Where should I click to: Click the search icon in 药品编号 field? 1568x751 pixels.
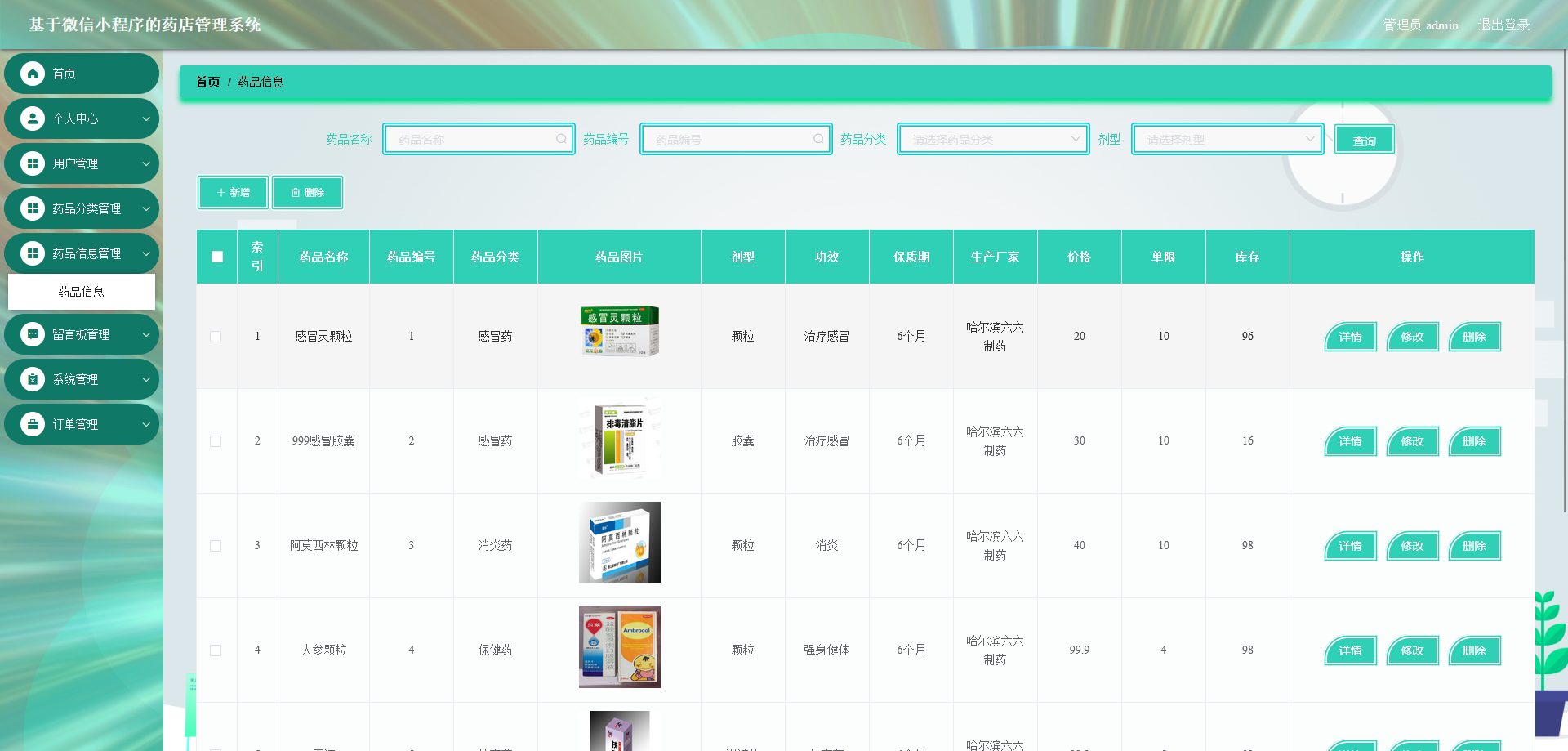(818, 139)
